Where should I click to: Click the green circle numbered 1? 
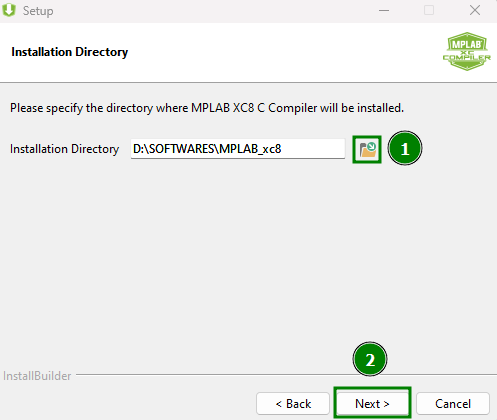[405, 148]
